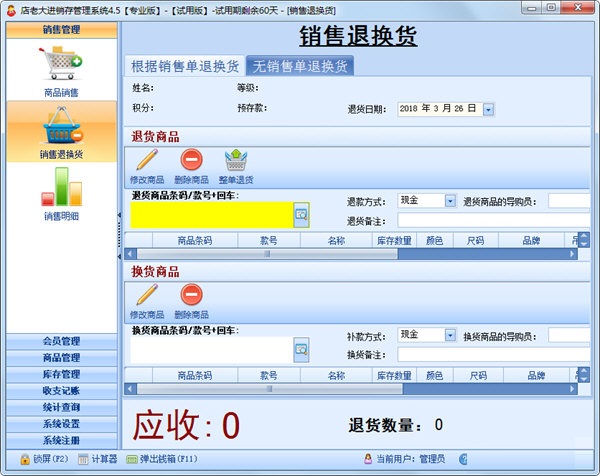Open the 补款方式 dropdown
This screenshot has height=476, width=600.
coord(450,335)
